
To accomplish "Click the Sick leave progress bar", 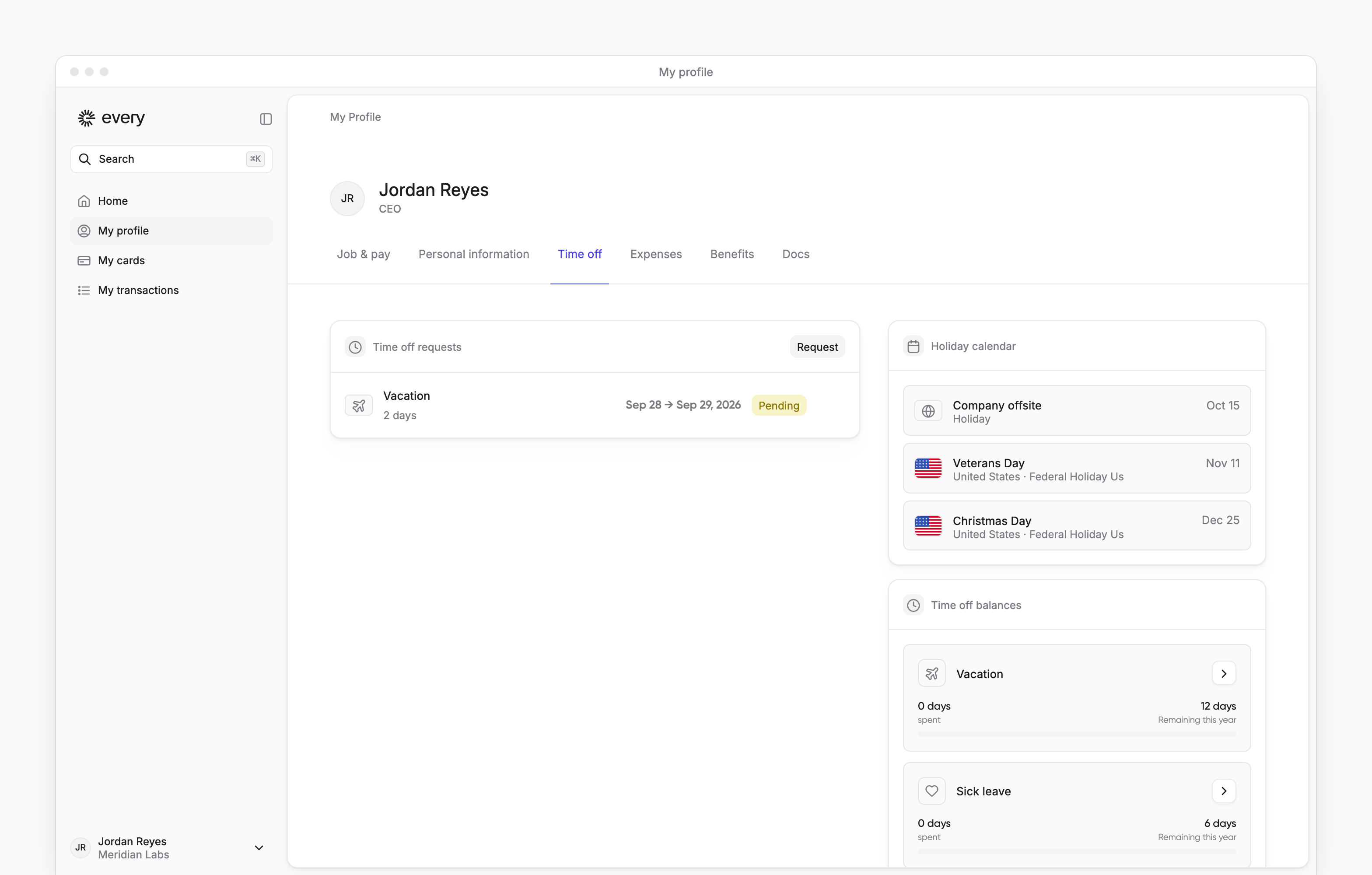I will click(x=1077, y=852).
